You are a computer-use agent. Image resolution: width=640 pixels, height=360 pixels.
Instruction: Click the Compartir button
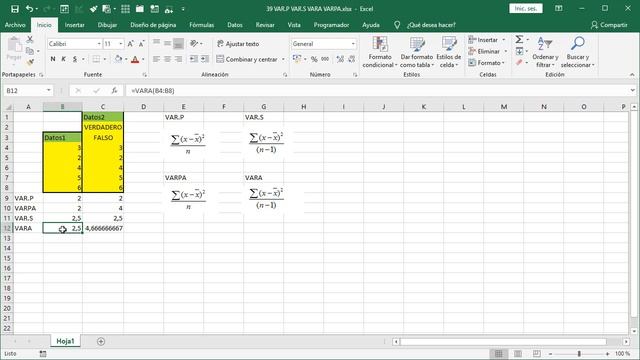(x=609, y=25)
